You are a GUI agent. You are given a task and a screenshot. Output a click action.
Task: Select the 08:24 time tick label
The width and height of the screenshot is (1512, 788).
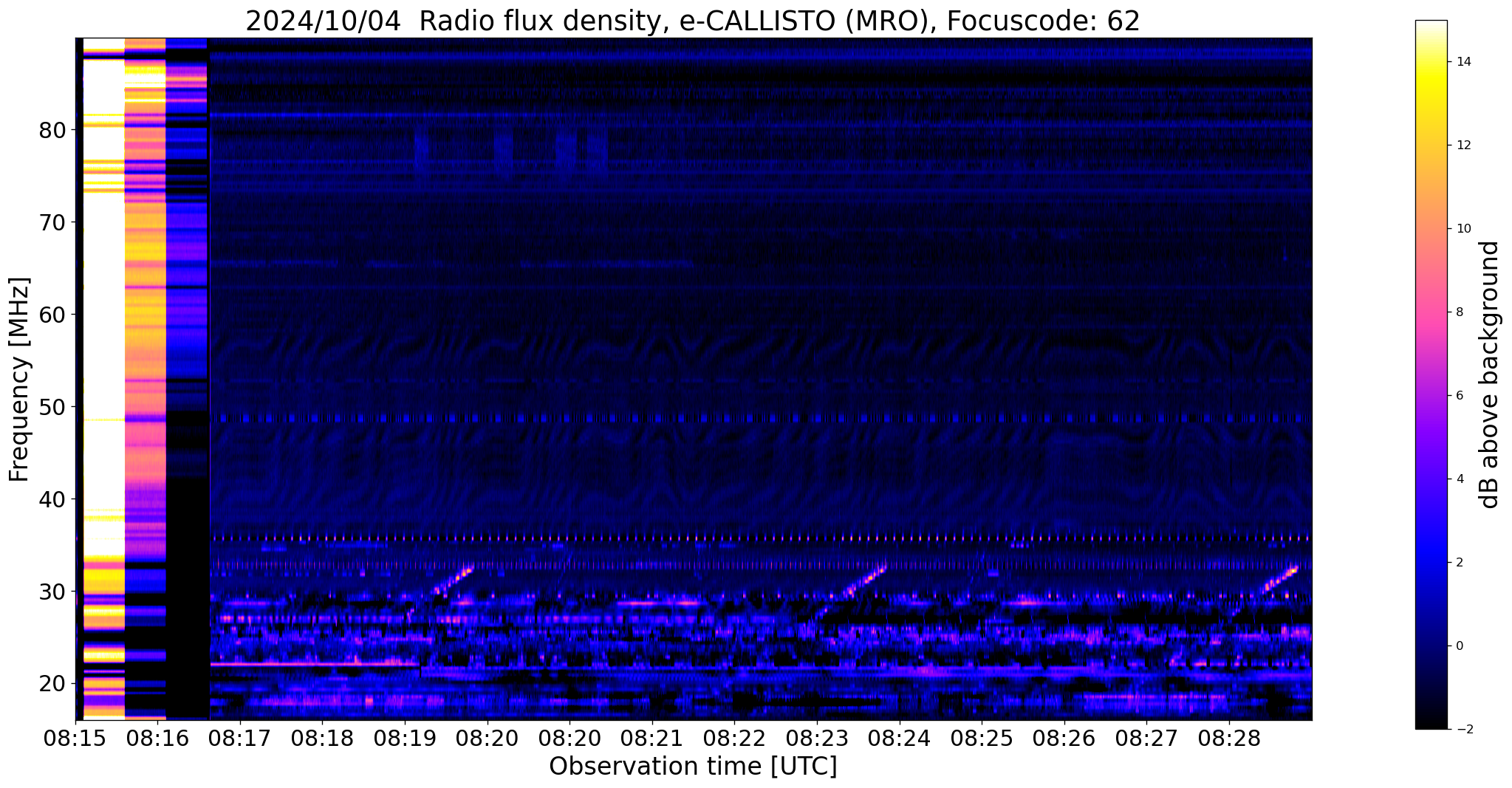(900, 739)
